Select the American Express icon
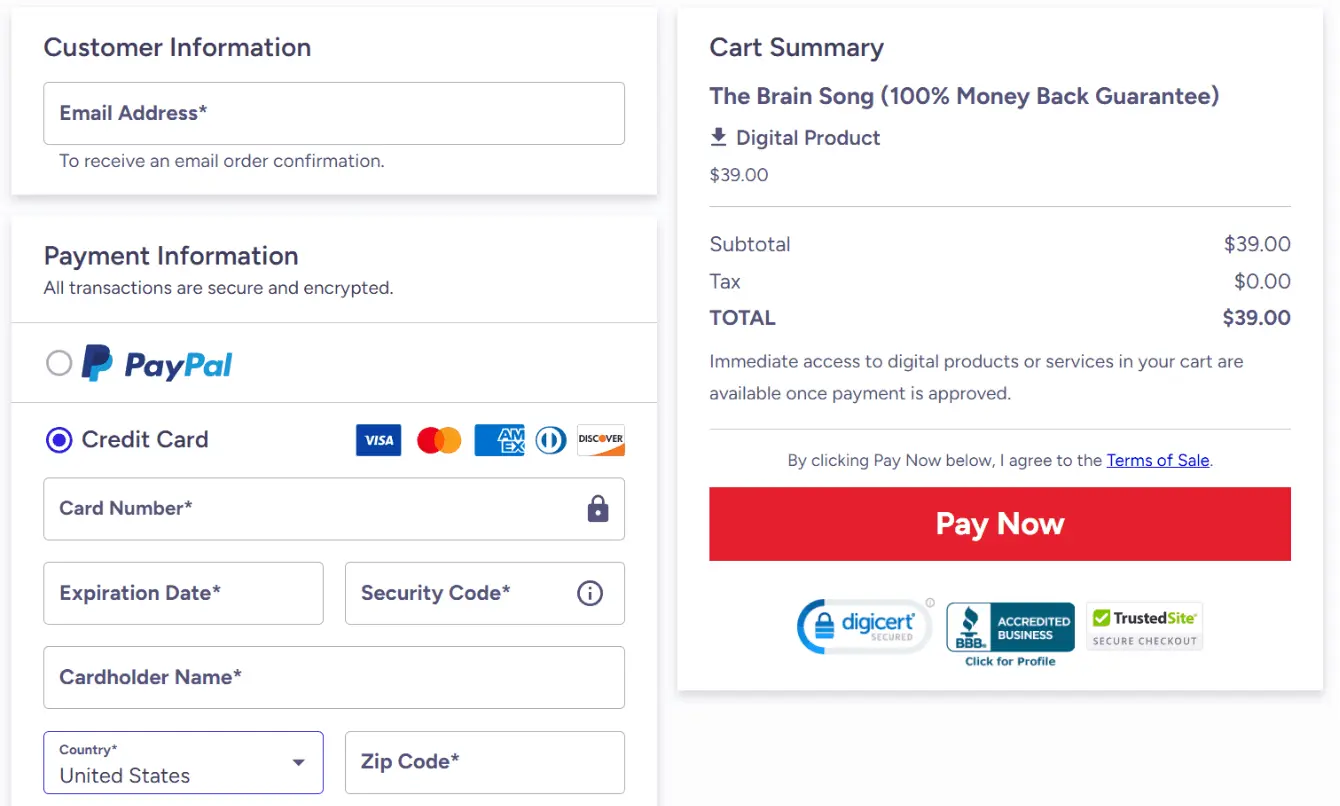 tap(499, 440)
